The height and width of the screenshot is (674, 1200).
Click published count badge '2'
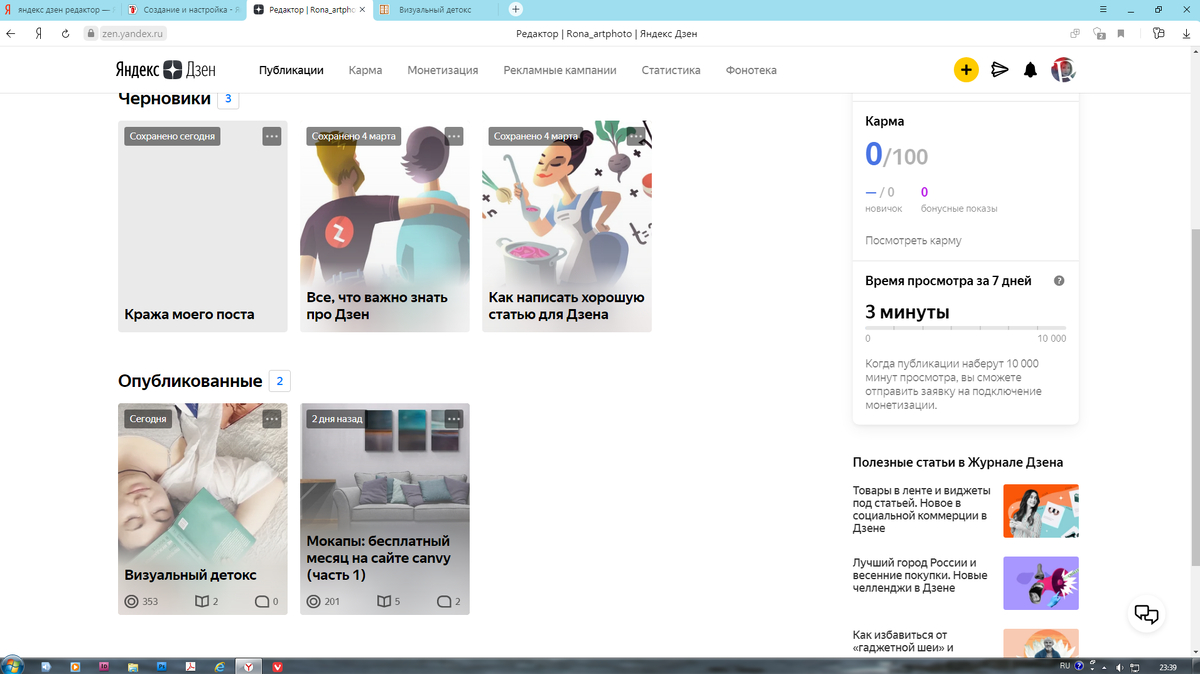[280, 381]
